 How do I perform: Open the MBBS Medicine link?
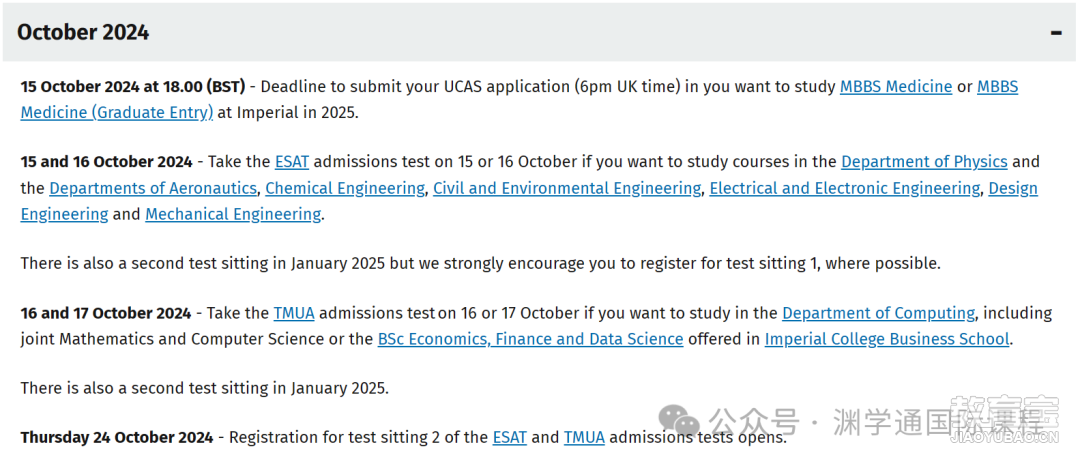pyautogui.click(x=895, y=87)
